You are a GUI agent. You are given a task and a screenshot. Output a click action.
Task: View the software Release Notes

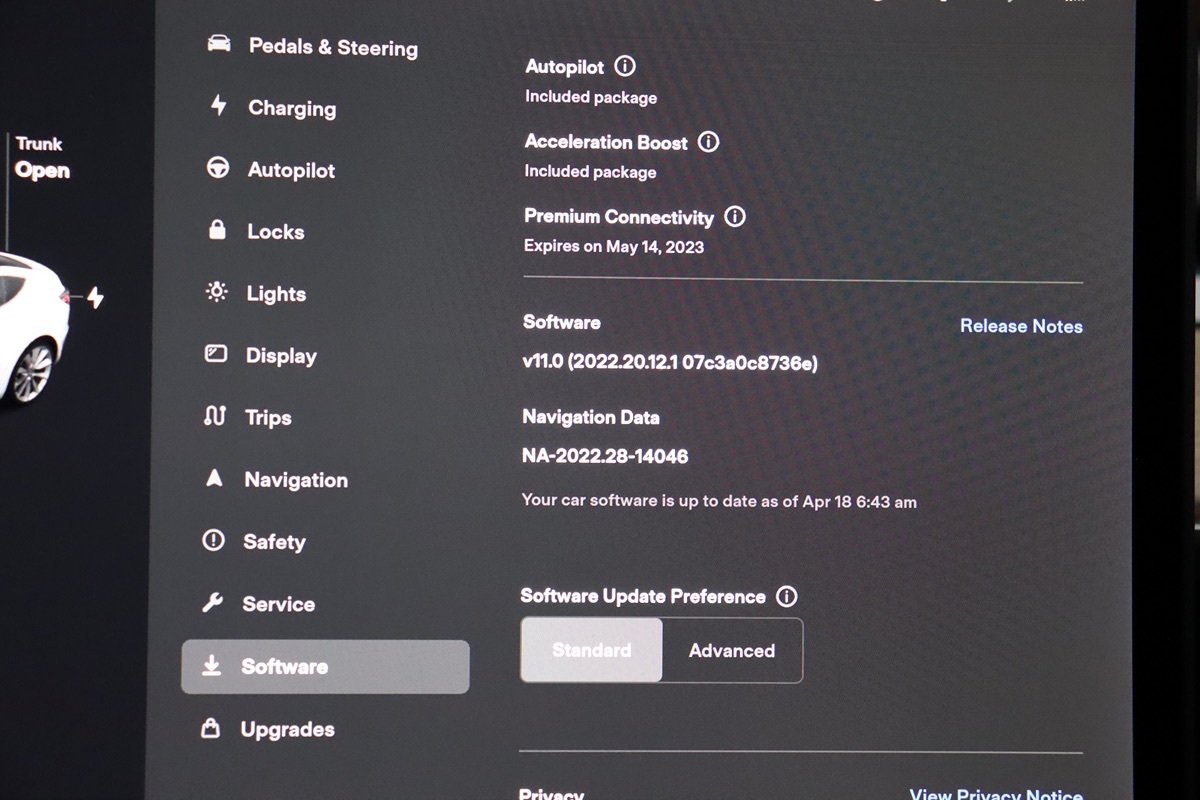[x=1021, y=326]
